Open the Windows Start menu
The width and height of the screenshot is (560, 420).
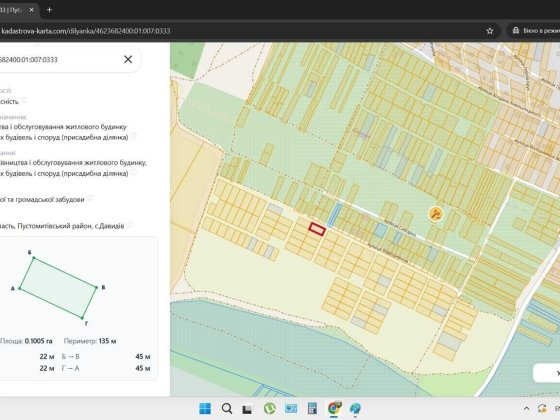[205, 408]
